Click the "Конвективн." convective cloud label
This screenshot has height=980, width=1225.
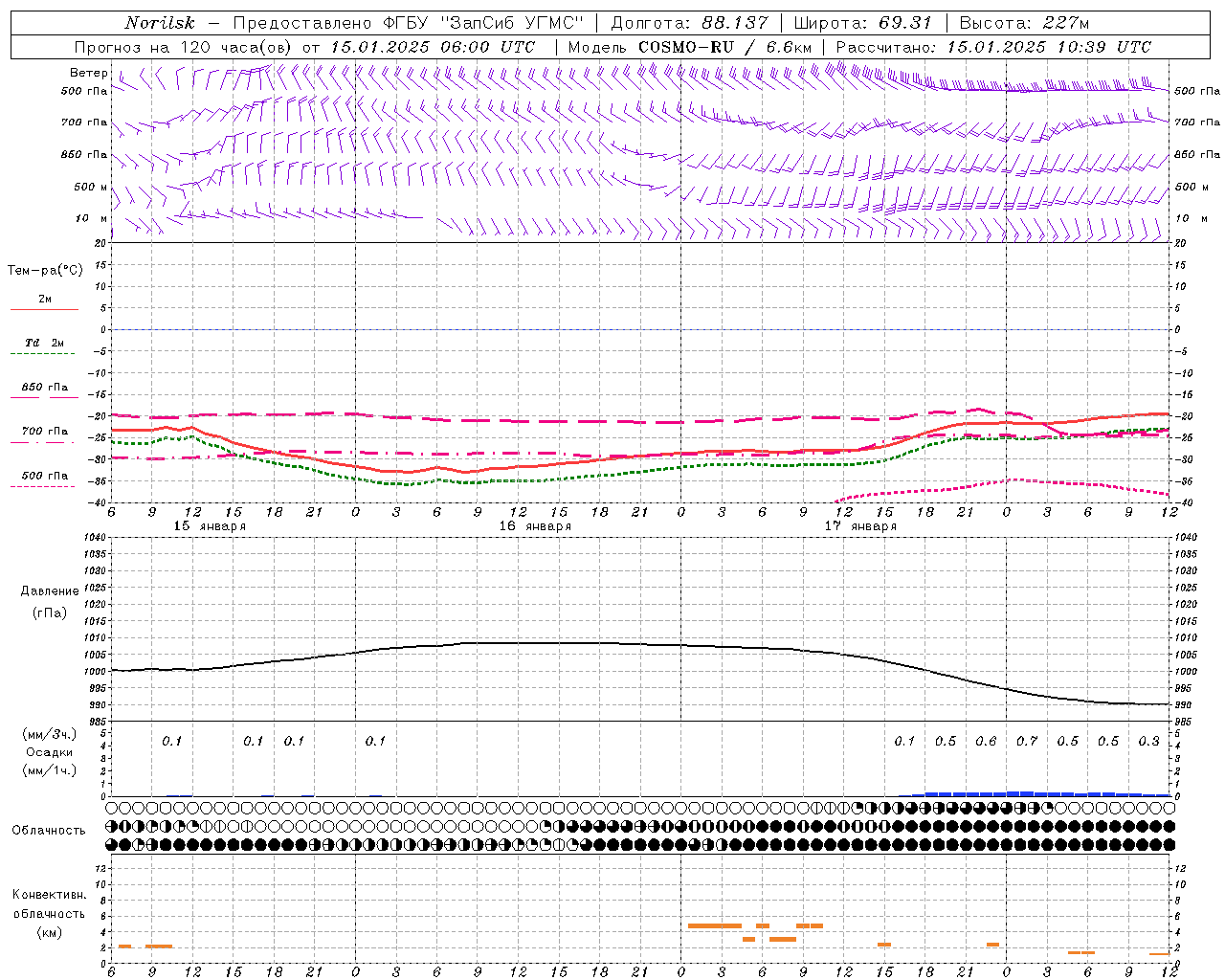50,895
